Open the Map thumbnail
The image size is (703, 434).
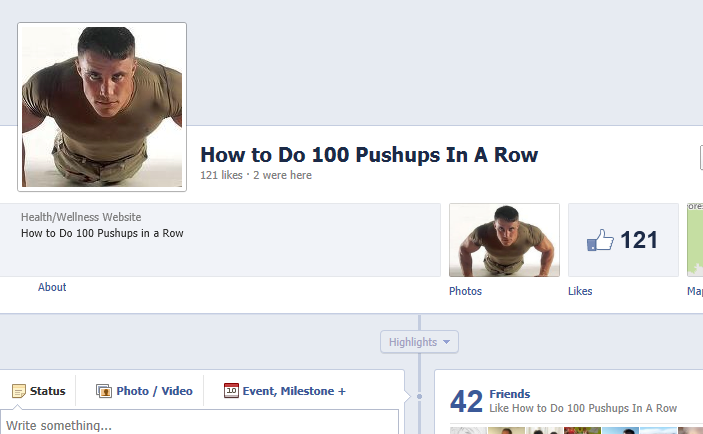click(695, 240)
